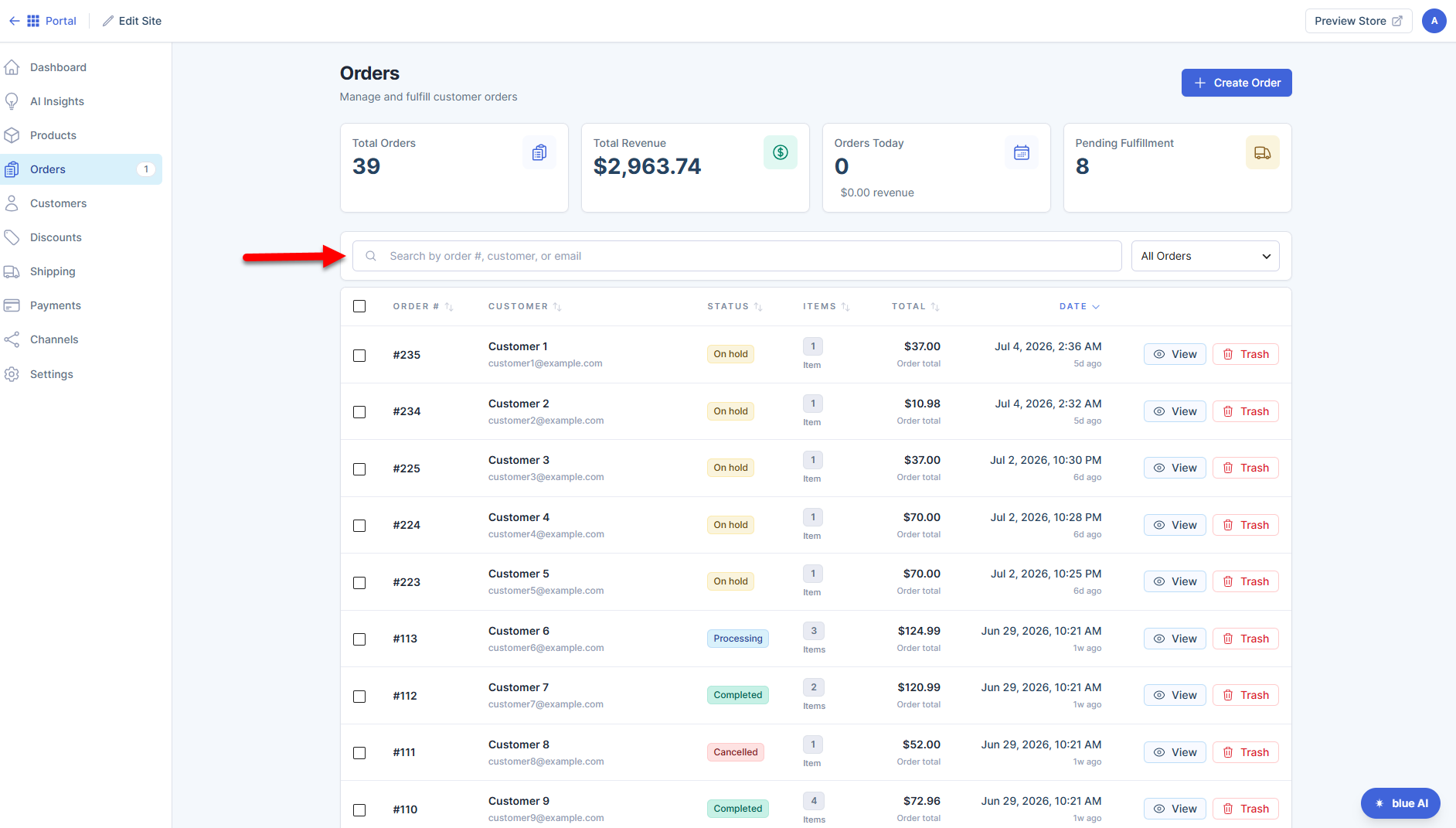Click the Customer 9 name
The width and height of the screenshot is (1456, 828).
click(519, 801)
